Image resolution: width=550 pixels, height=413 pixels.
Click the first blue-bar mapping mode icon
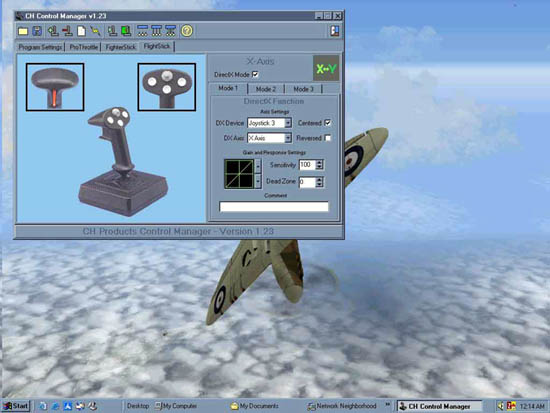coord(142,31)
